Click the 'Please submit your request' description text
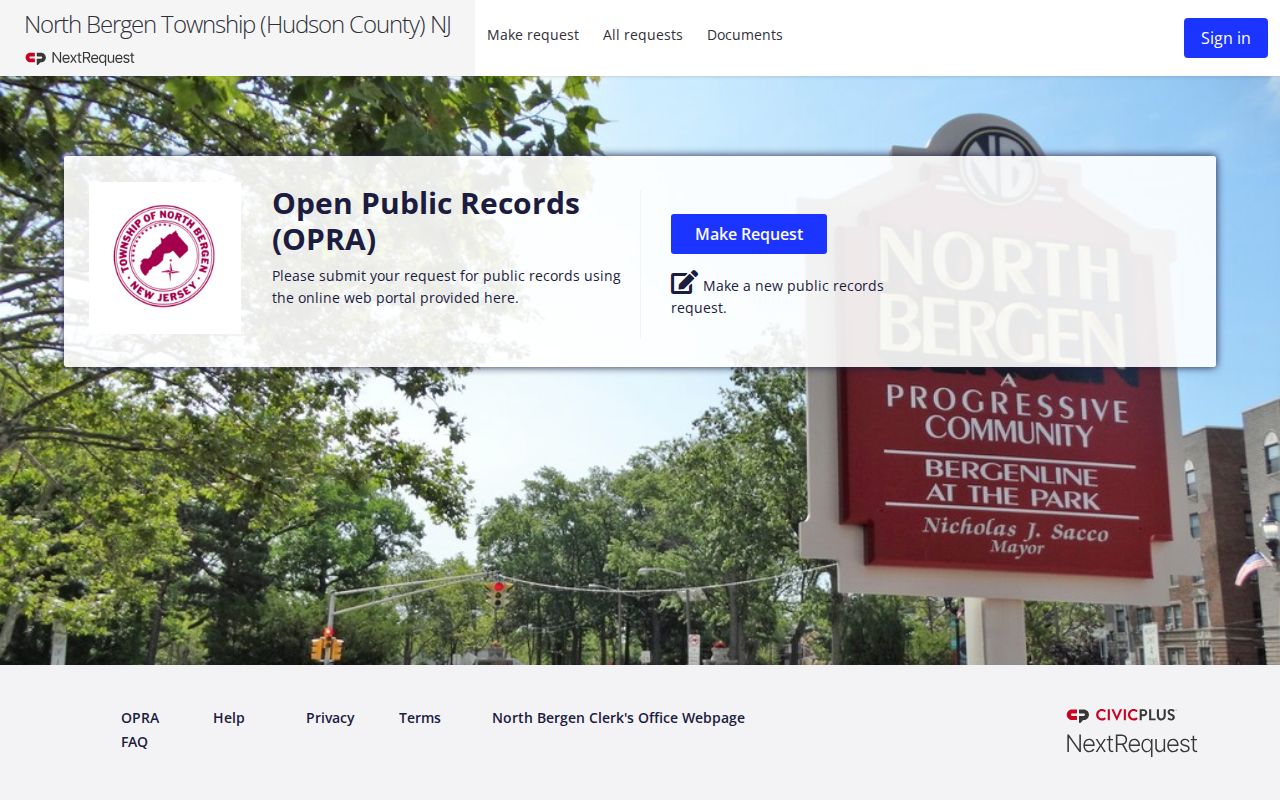This screenshot has width=1280, height=800. click(x=446, y=286)
